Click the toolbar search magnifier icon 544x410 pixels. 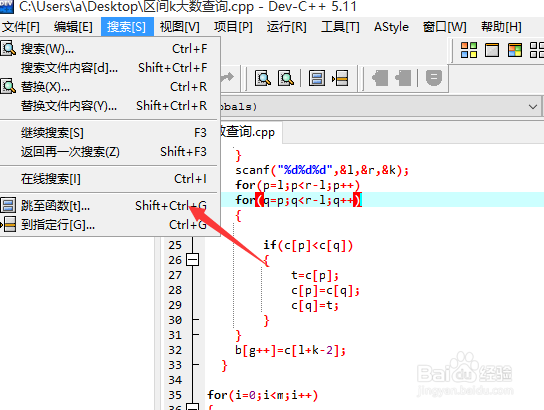pos(263,78)
